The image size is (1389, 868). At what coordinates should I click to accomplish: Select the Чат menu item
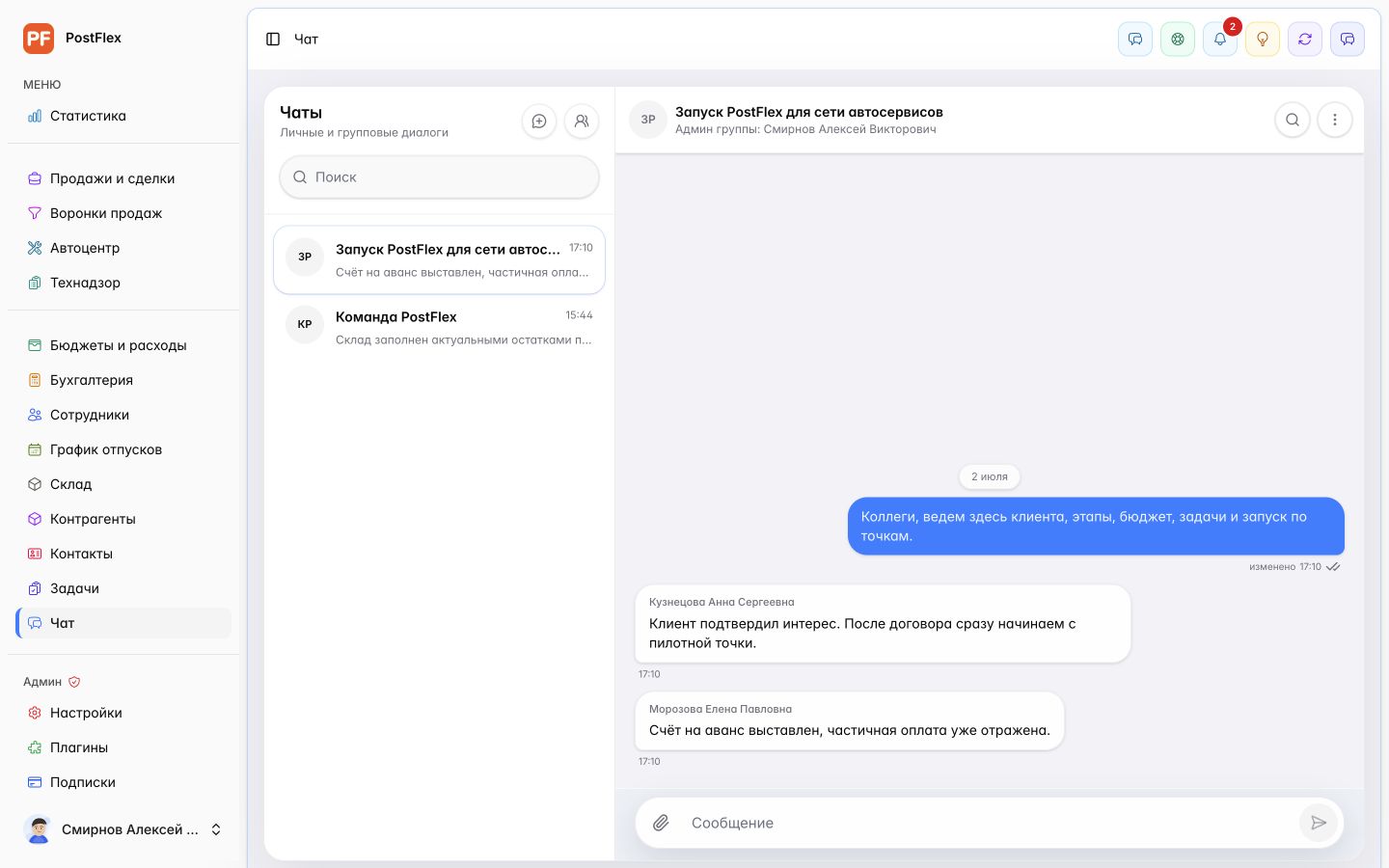click(x=123, y=623)
